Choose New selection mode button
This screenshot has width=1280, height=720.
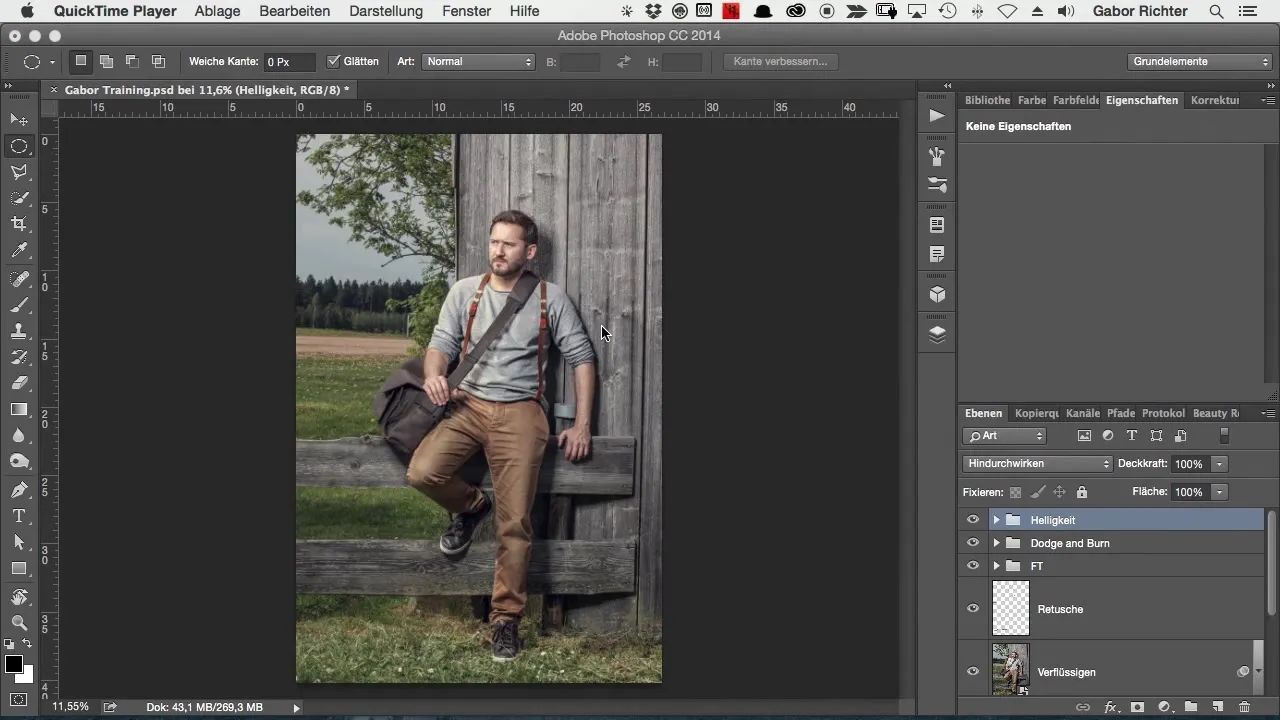click(81, 61)
